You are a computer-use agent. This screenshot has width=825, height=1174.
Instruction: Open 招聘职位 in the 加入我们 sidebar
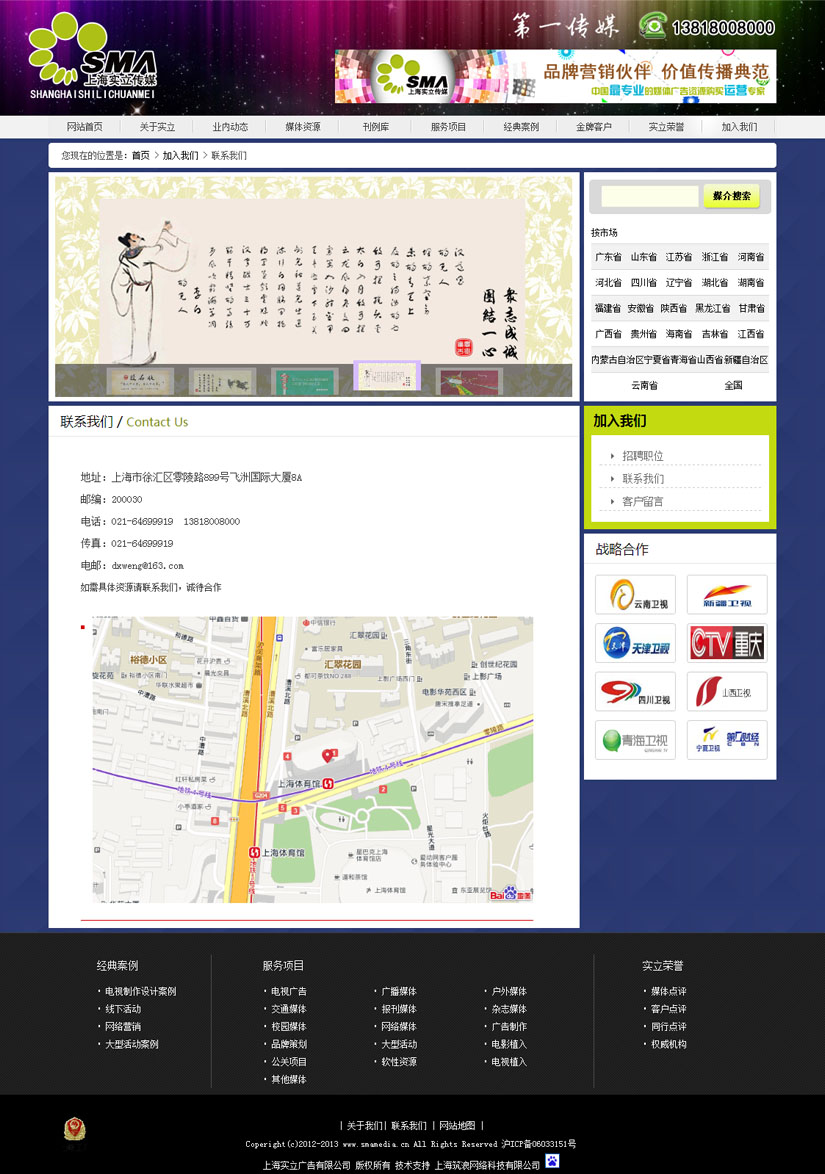click(643, 456)
